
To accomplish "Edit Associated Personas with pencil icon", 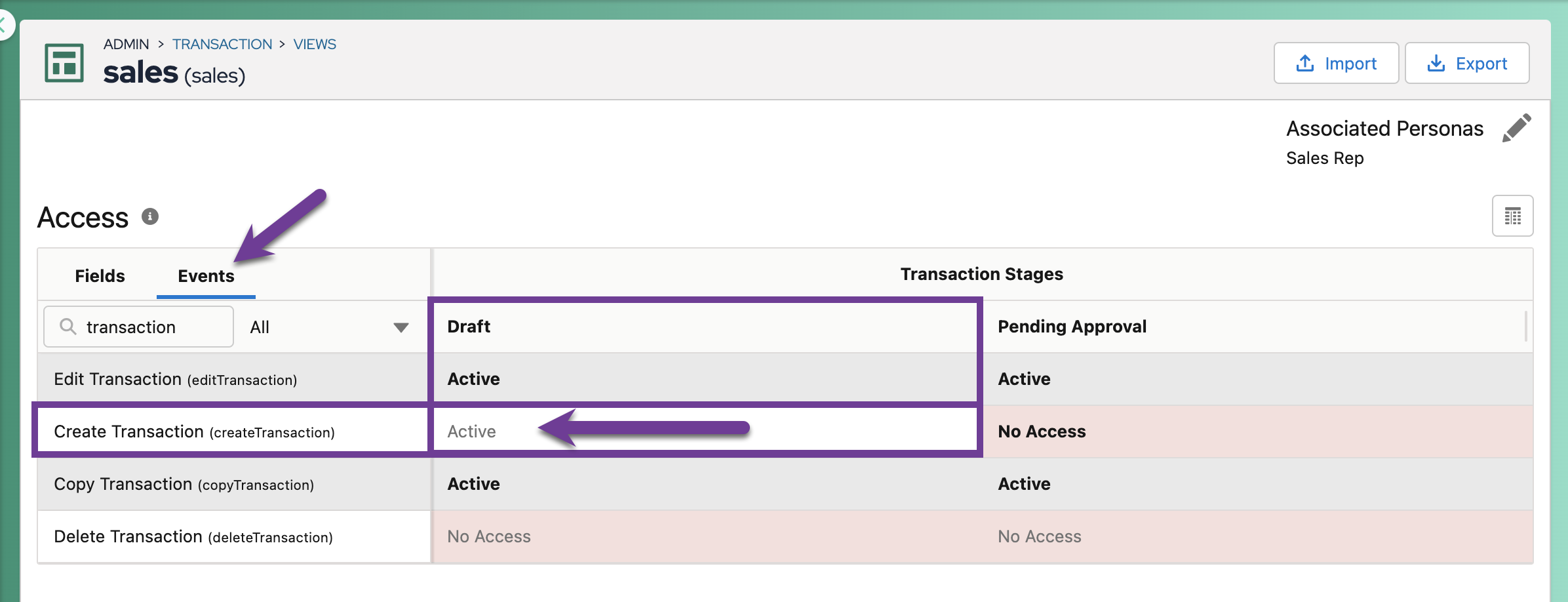I will click(1516, 128).
